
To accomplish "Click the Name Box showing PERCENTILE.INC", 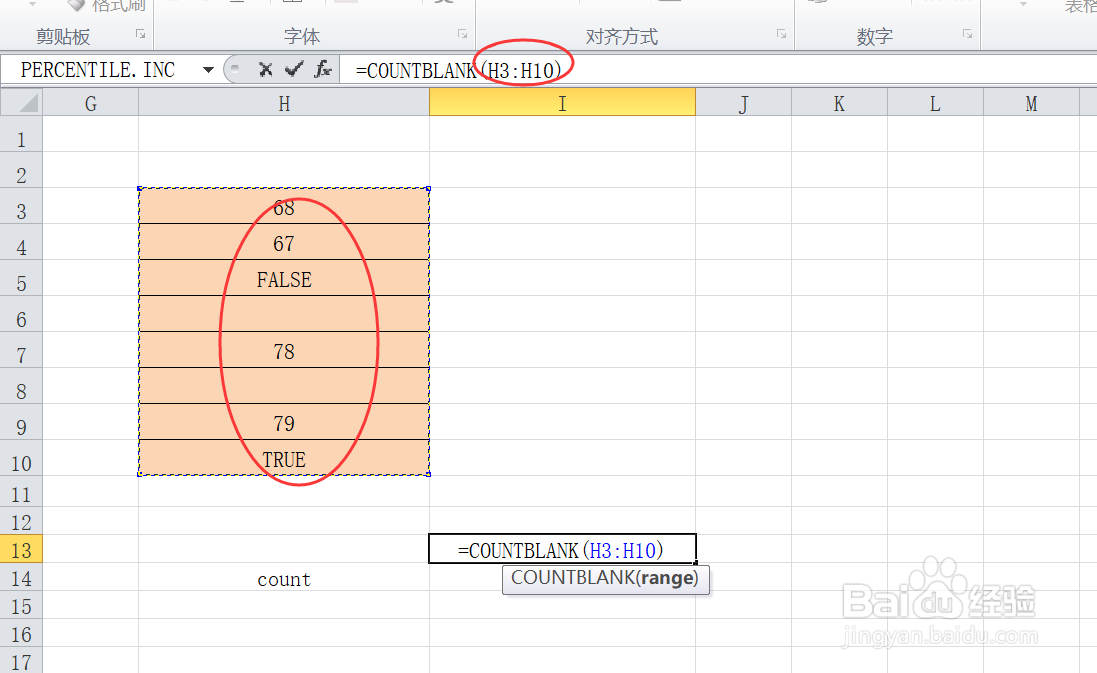I will click(x=100, y=69).
